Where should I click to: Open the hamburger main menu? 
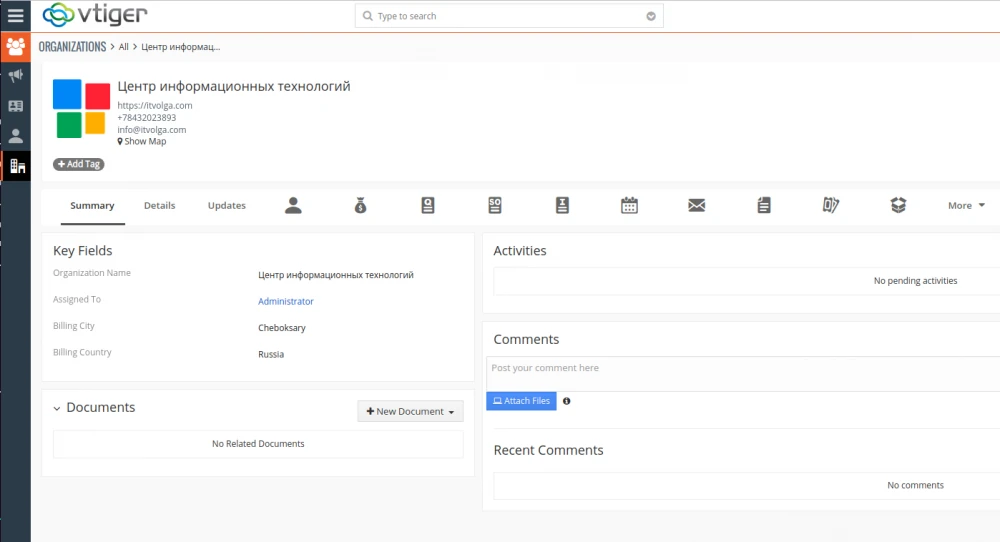pos(15,15)
